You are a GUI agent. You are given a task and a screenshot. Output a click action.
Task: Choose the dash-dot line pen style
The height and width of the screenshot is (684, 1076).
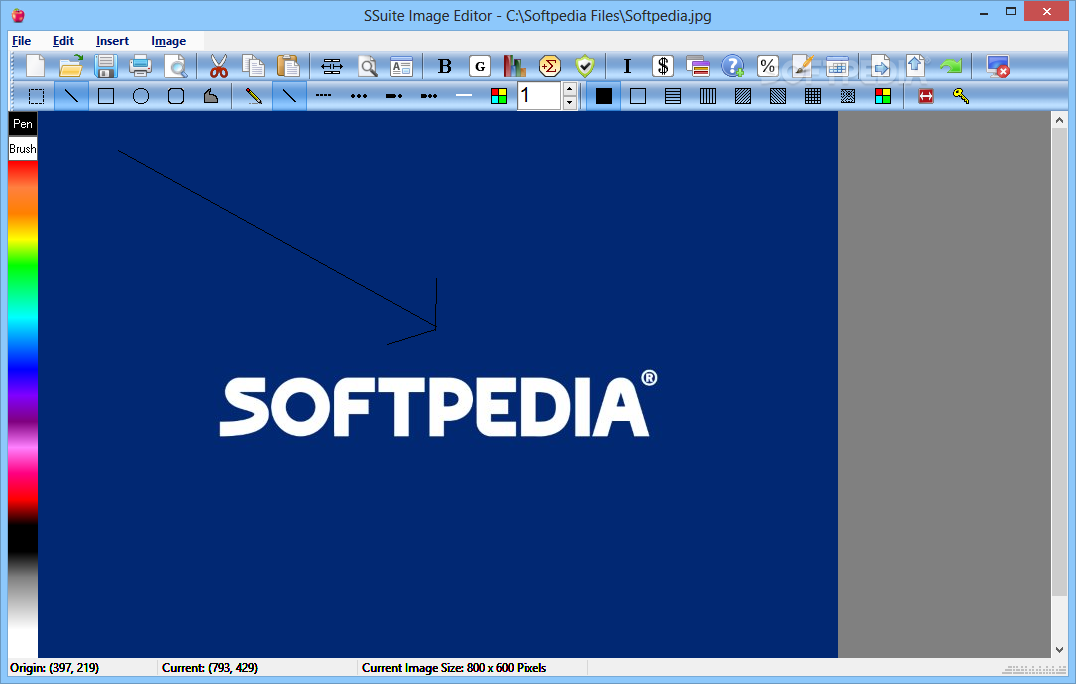tap(394, 96)
